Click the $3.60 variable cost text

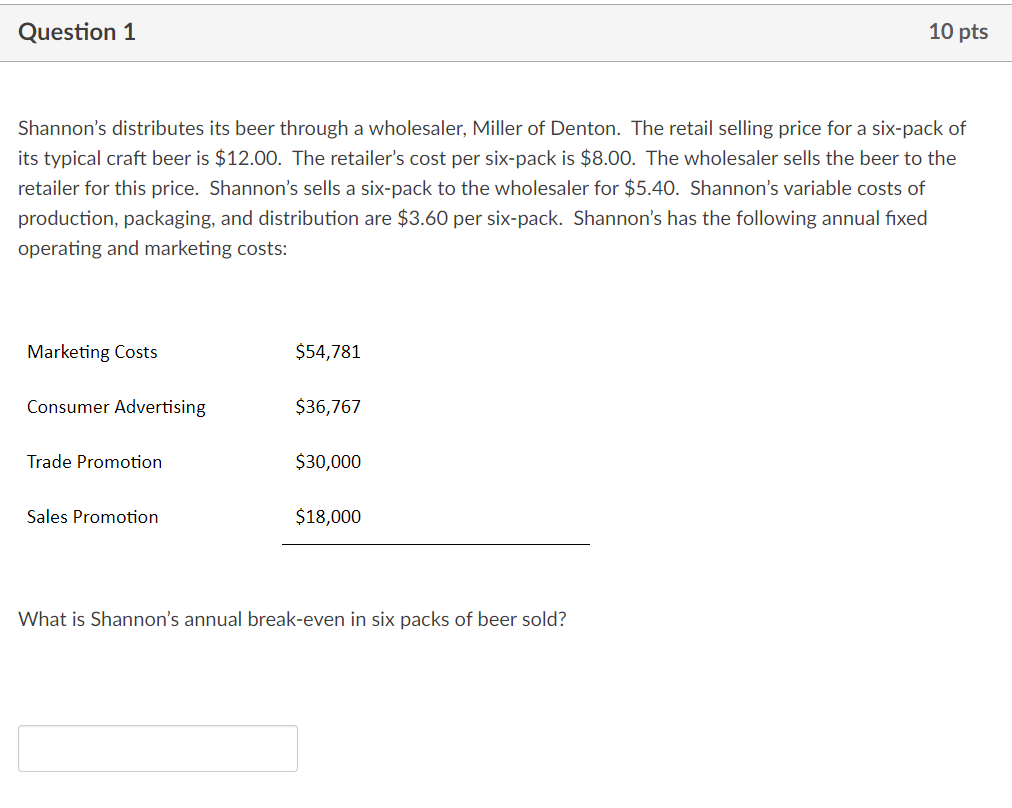point(423,218)
